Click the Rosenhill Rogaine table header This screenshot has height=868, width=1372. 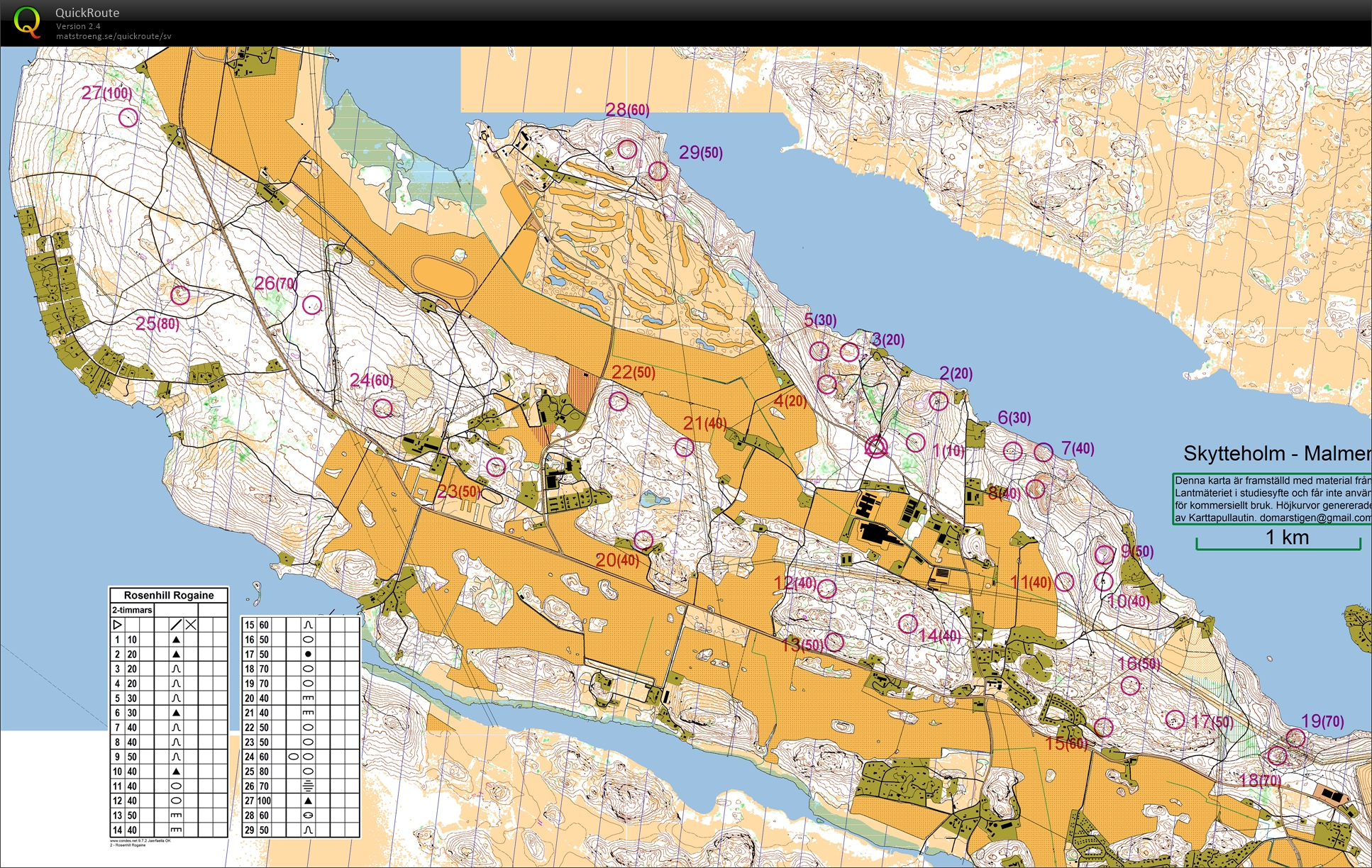tap(169, 596)
